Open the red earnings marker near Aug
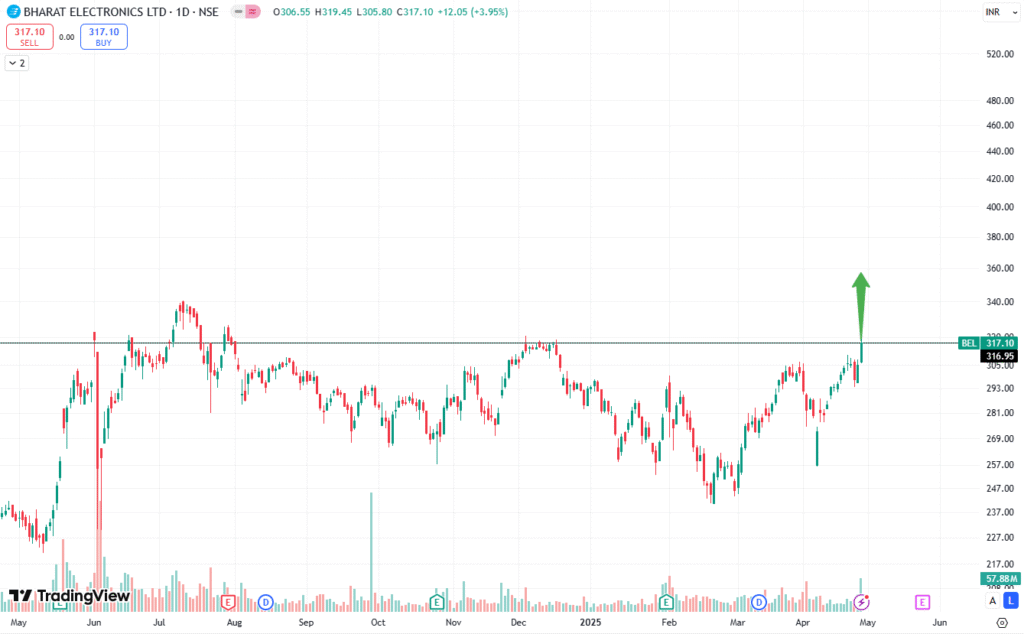 click(228, 602)
